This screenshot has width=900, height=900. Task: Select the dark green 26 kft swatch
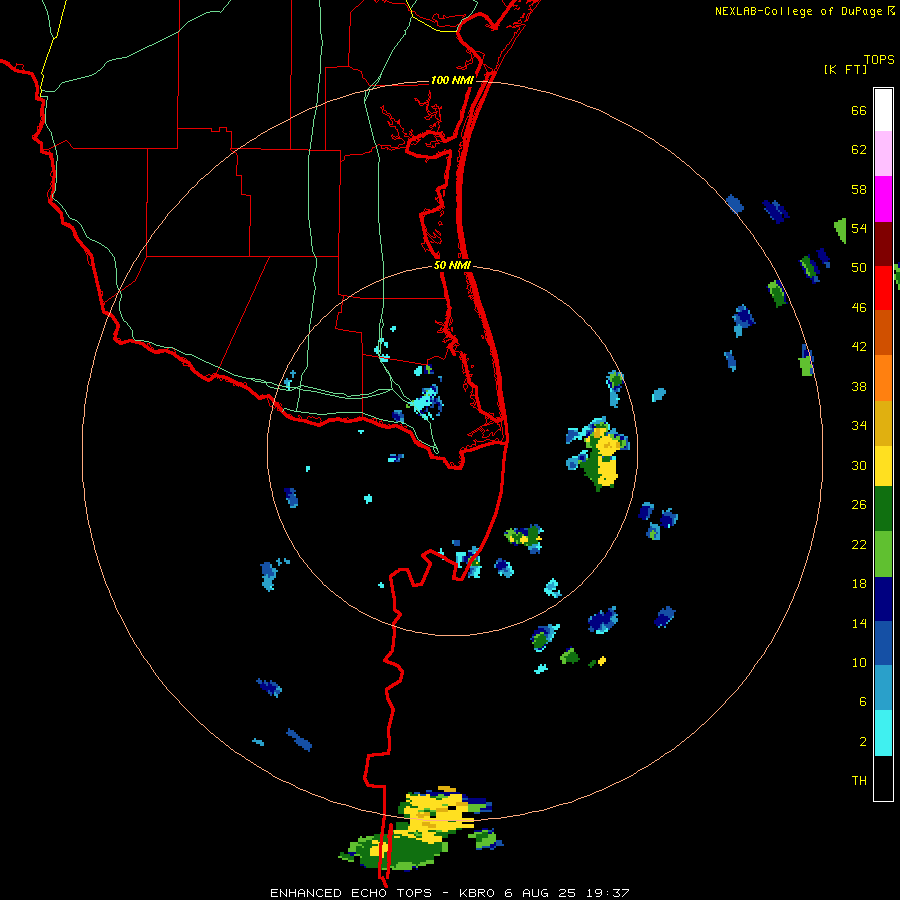click(x=883, y=509)
